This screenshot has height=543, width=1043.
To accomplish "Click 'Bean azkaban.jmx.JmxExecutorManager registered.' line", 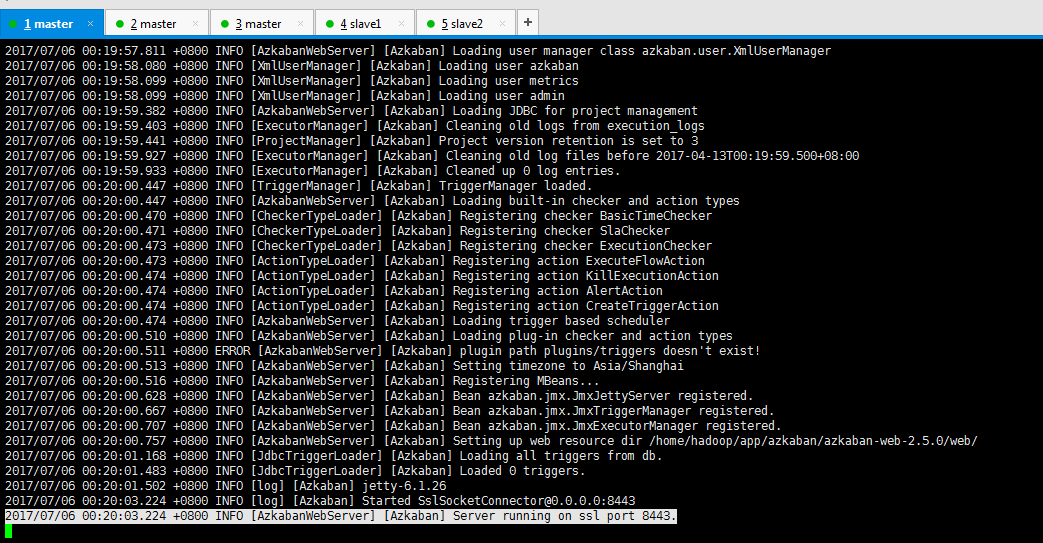I will pyautogui.click(x=617, y=425).
